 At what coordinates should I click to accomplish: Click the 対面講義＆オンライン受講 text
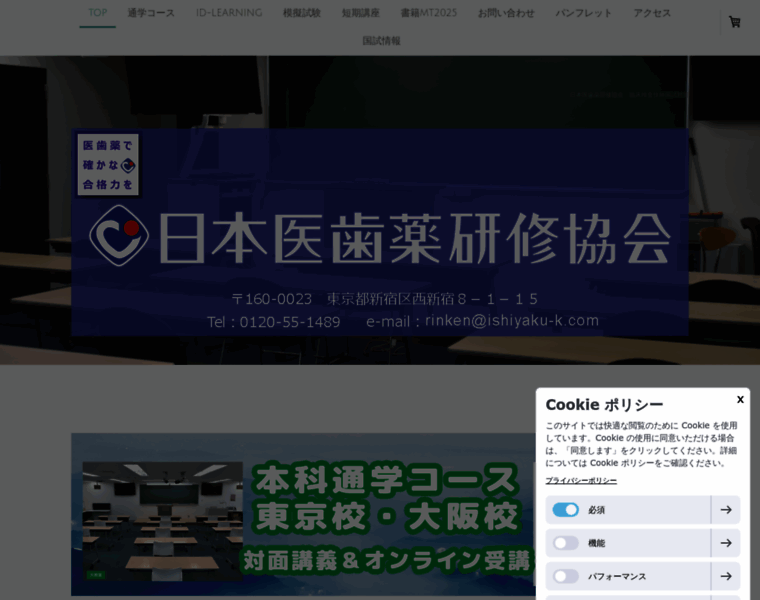click(386, 561)
